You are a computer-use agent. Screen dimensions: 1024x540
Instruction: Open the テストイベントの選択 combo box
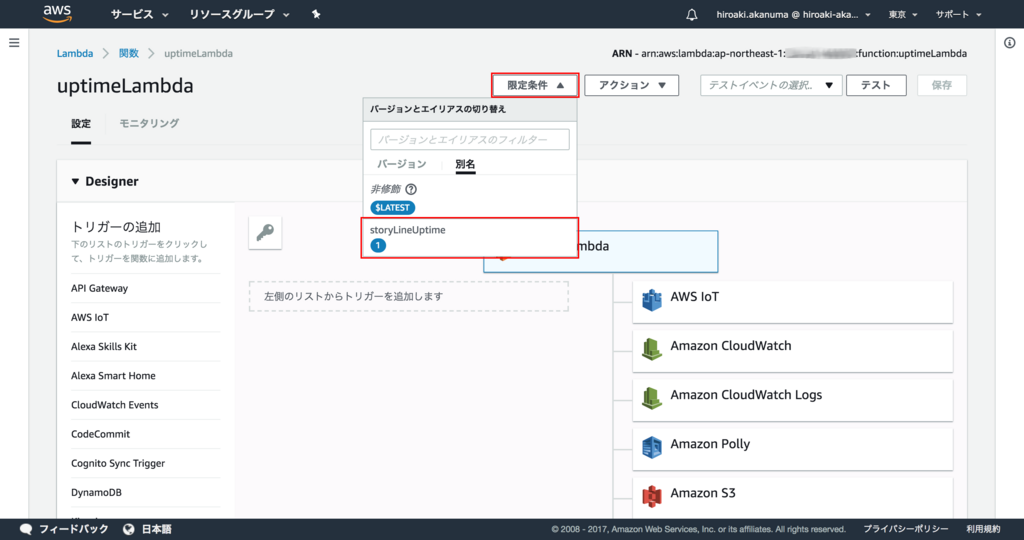[x=771, y=85]
